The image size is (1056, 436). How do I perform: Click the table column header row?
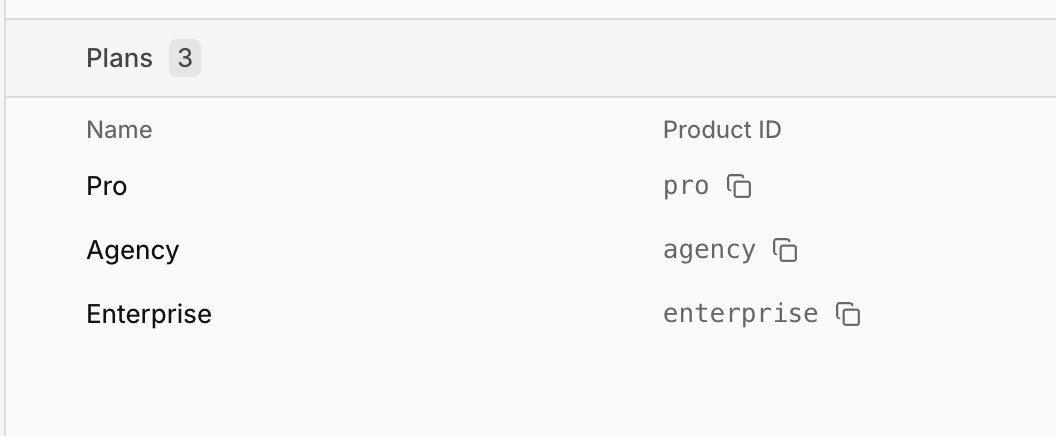(x=400, y=130)
